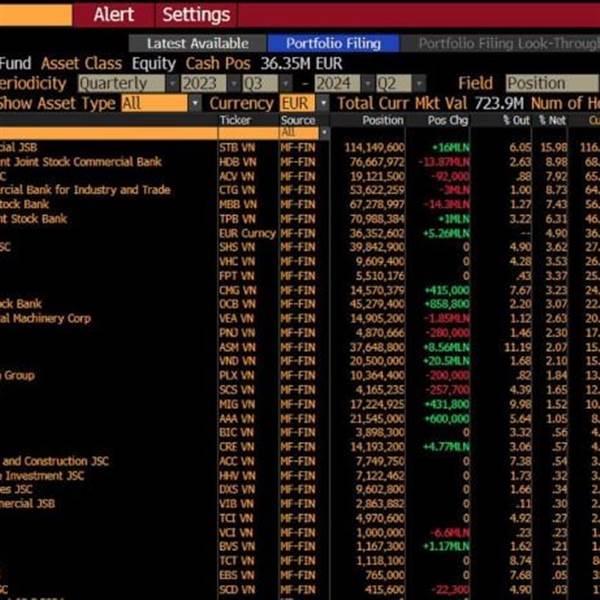Click position change +16MLN
Viewport: 600px width, 600px height.
(x=450, y=148)
